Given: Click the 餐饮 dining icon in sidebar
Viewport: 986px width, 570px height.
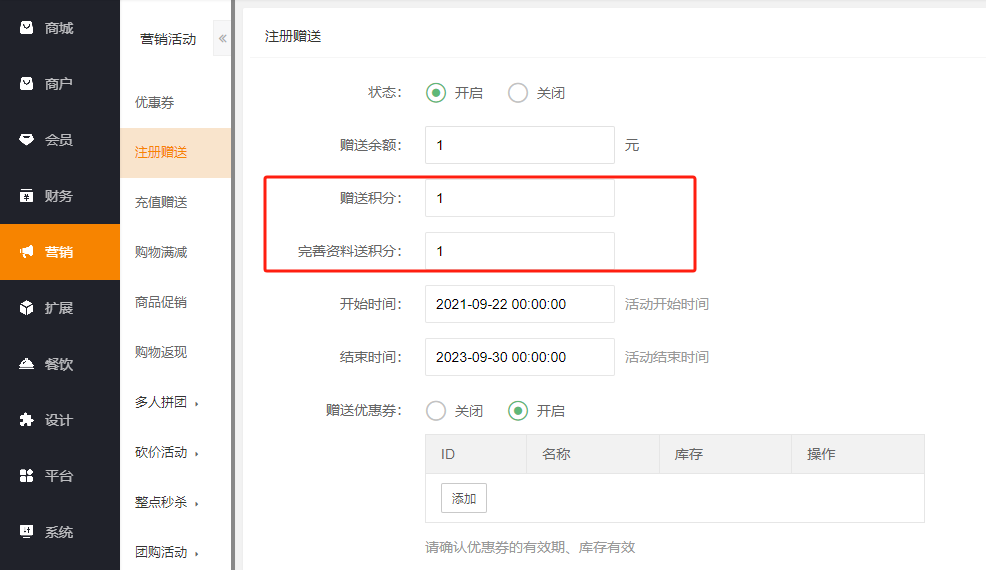Looking at the screenshot, I should pyautogui.click(x=27, y=364).
